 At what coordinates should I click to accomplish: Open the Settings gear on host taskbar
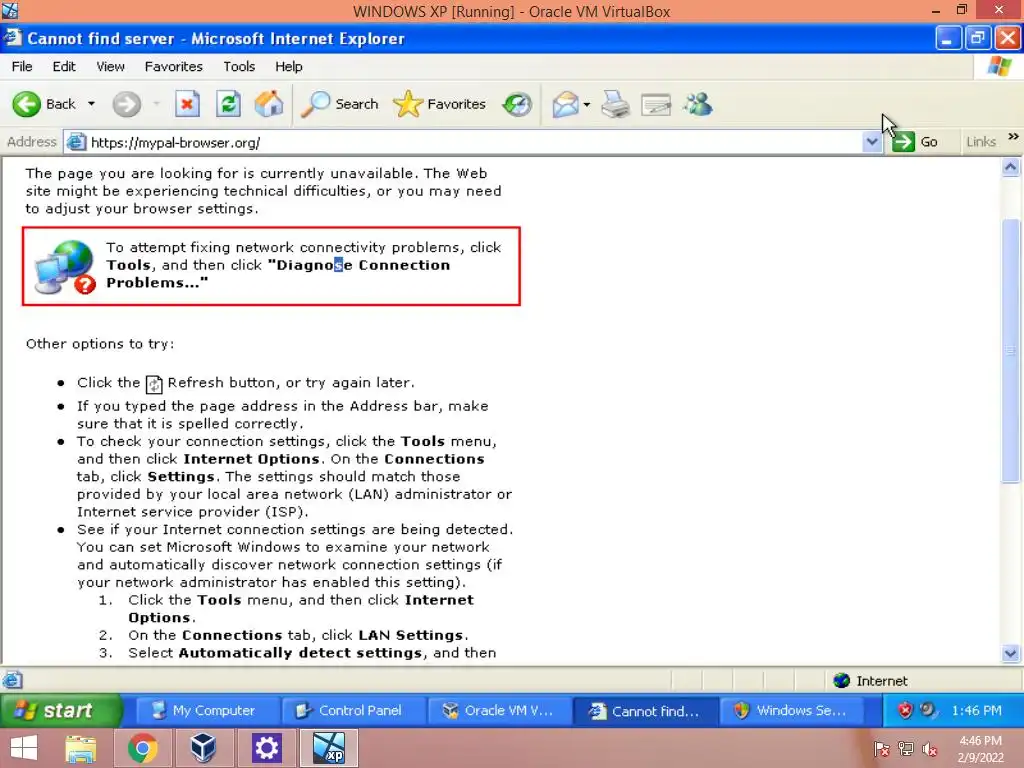(266, 748)
